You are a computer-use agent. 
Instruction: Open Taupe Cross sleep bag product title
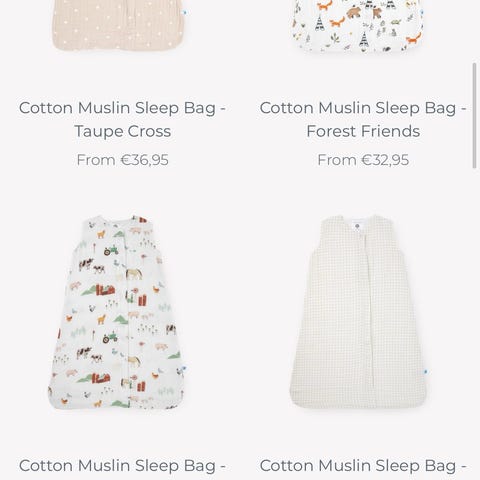[x=122, y=119]
